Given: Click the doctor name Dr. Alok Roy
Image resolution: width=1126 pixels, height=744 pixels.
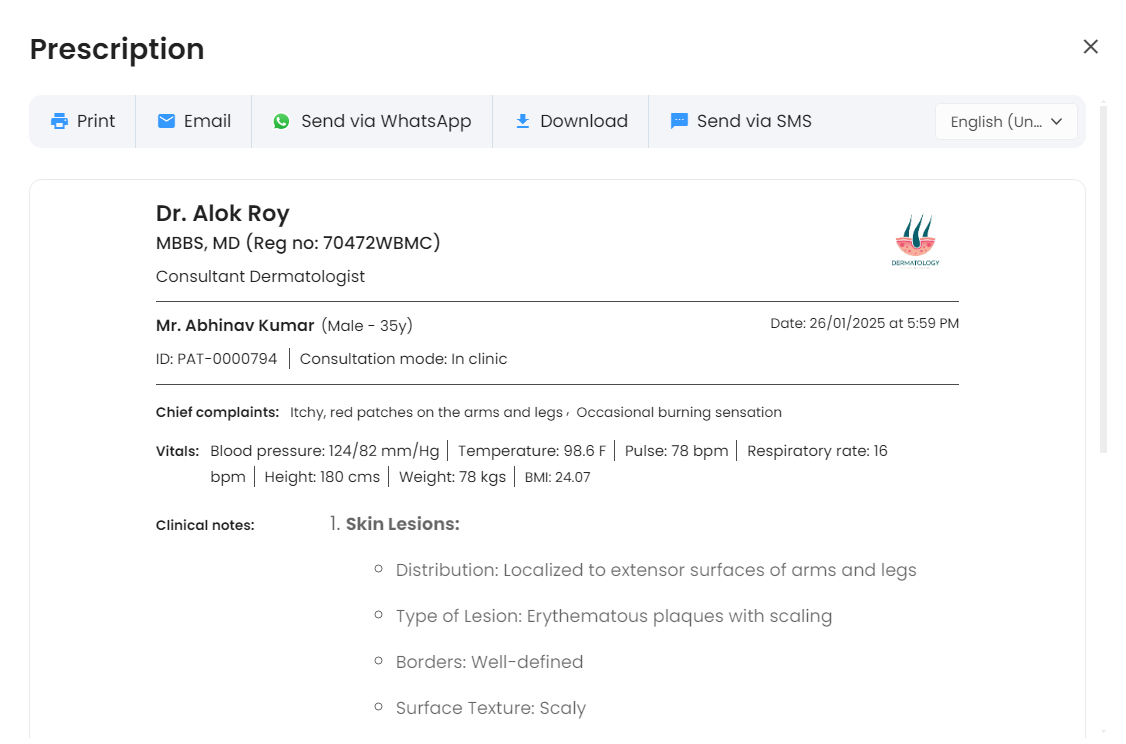Looking at the screenshot, I should pyautogui.click(x=223, y=213).
